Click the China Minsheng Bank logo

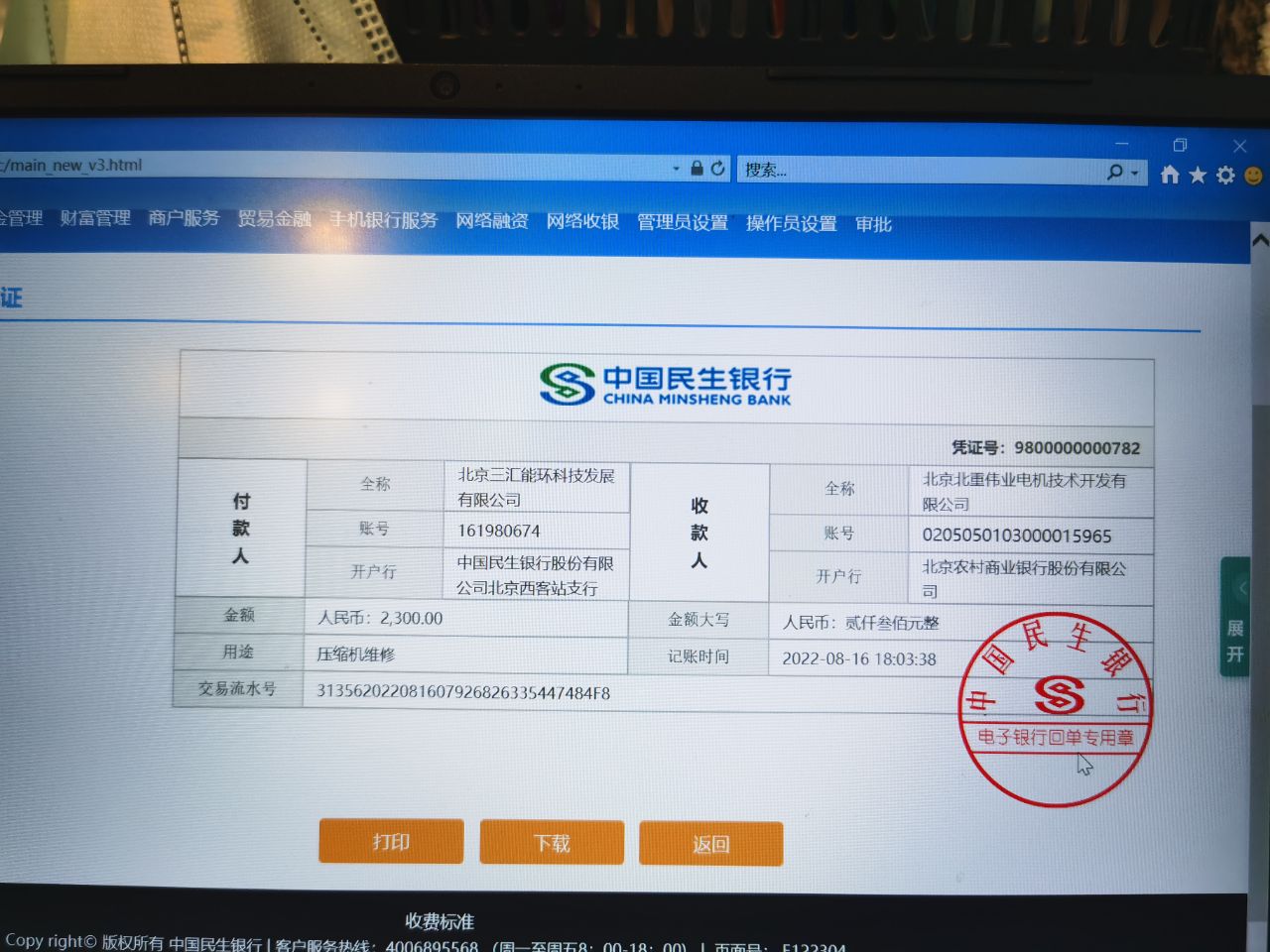pos(666,384)
